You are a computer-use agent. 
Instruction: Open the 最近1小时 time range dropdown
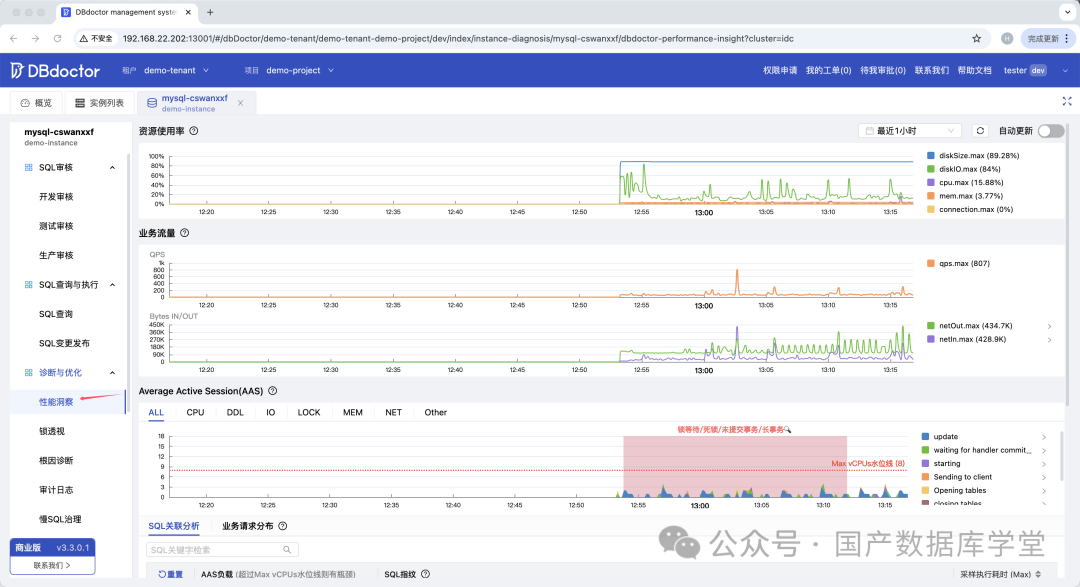pyautogui.click(x=910, y=131)
